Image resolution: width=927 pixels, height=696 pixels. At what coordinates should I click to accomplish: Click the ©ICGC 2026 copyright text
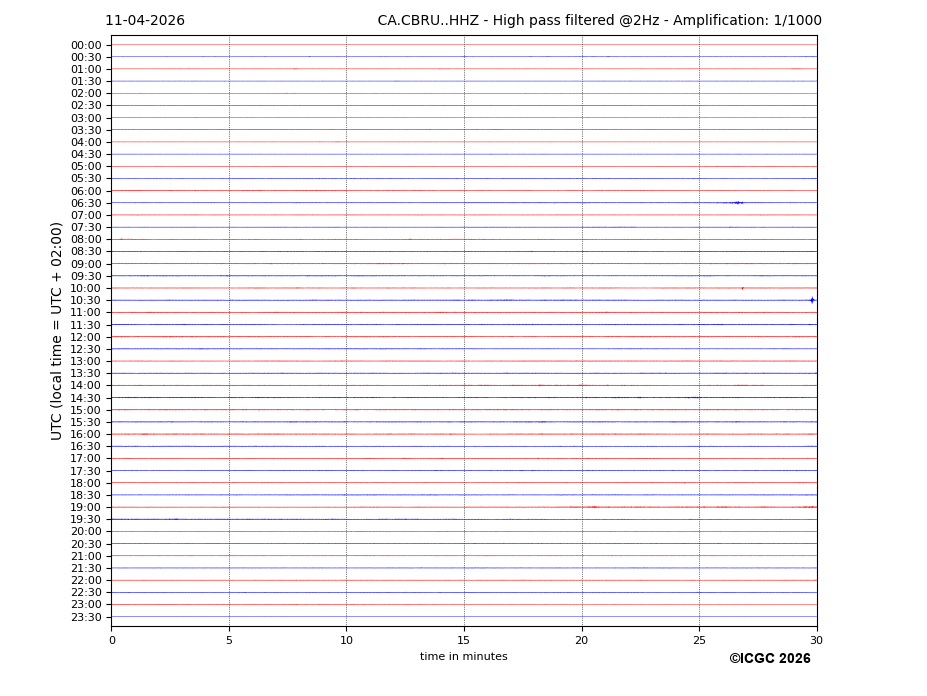[769, 659]
